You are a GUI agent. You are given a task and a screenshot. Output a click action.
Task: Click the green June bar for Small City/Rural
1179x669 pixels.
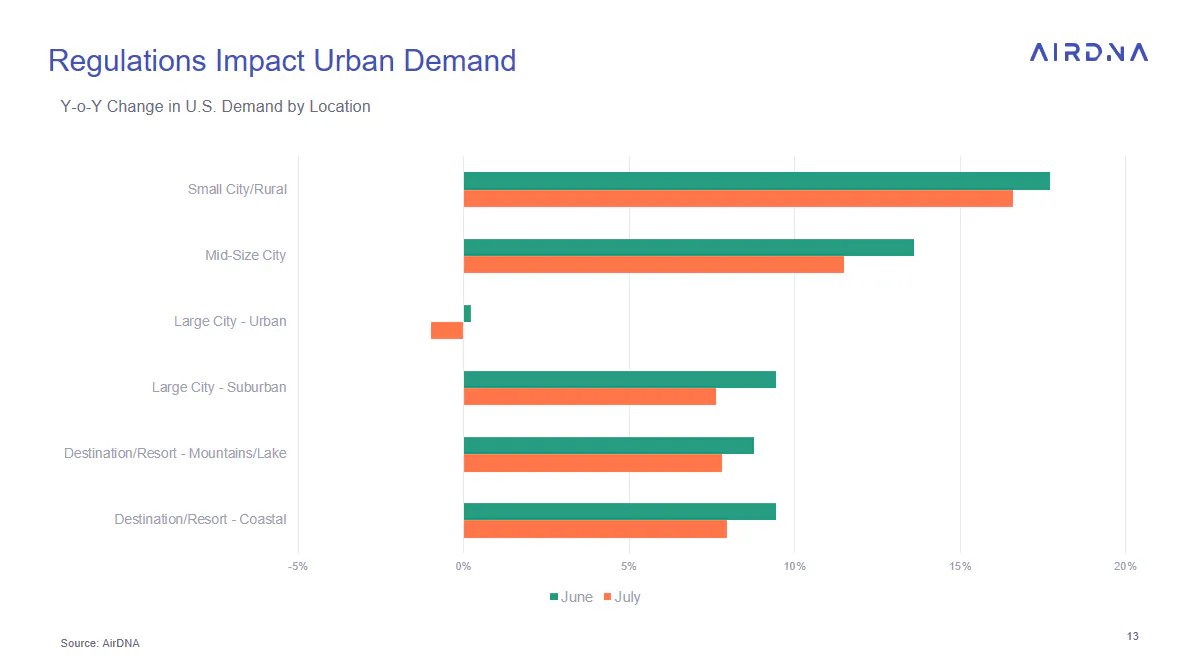pyautogui.click(x=756, y=181)
